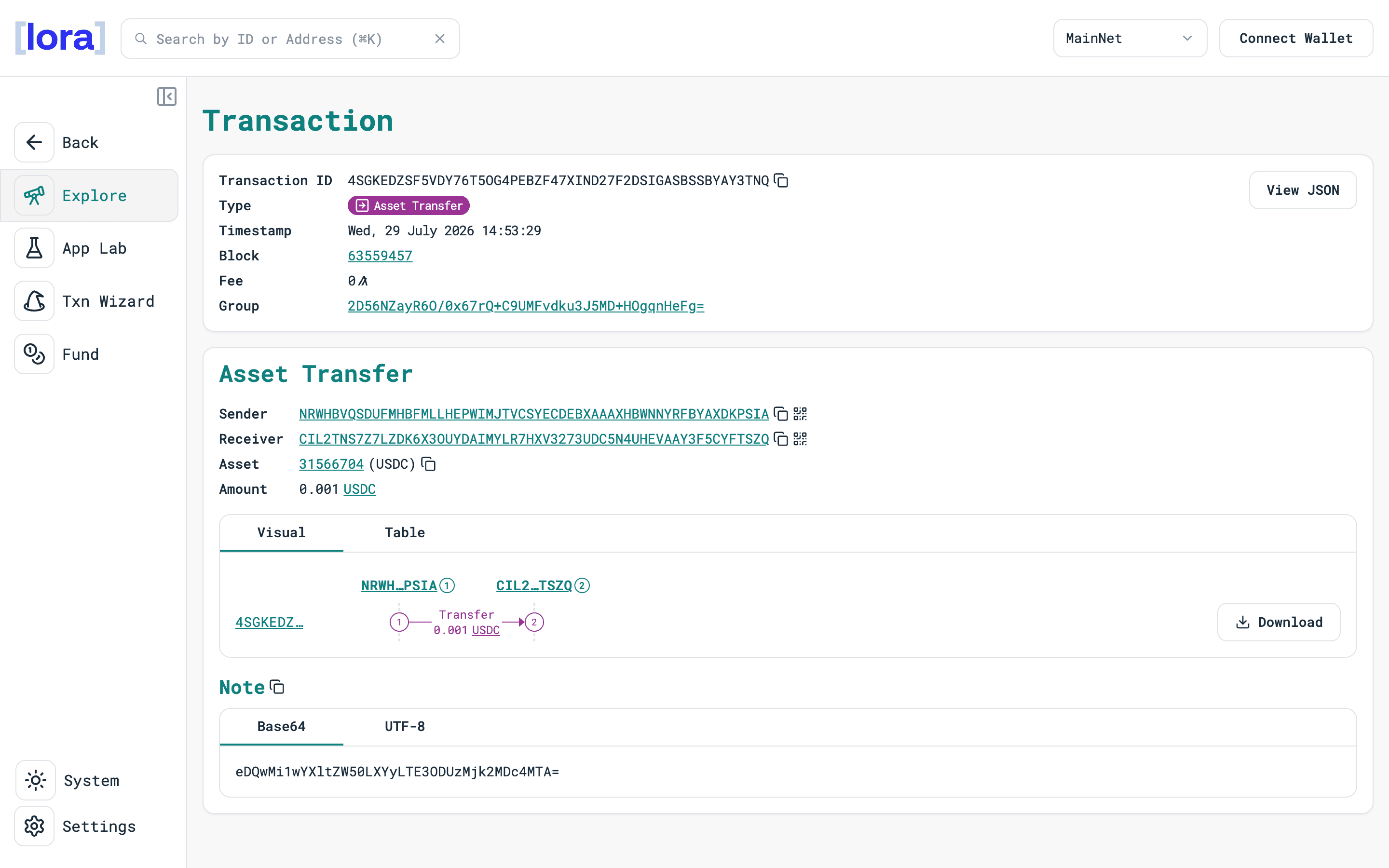
Task: Click the search magnifier icon
Action: (x=141, y=39)
